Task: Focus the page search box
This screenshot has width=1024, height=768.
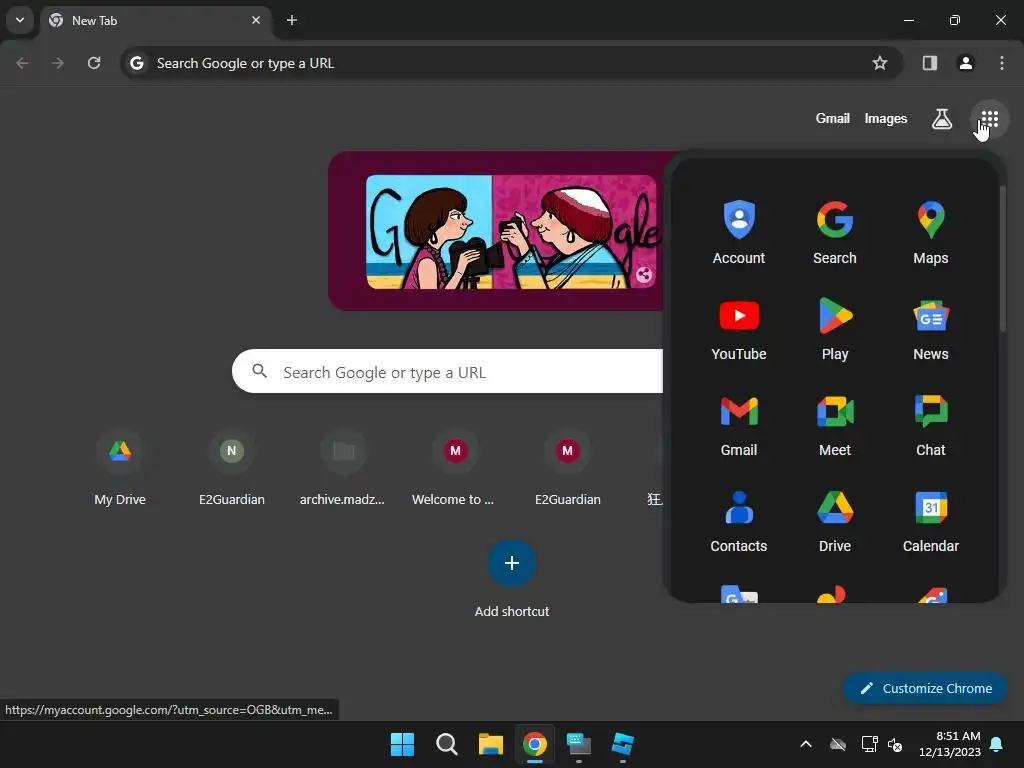Action: 447,372
